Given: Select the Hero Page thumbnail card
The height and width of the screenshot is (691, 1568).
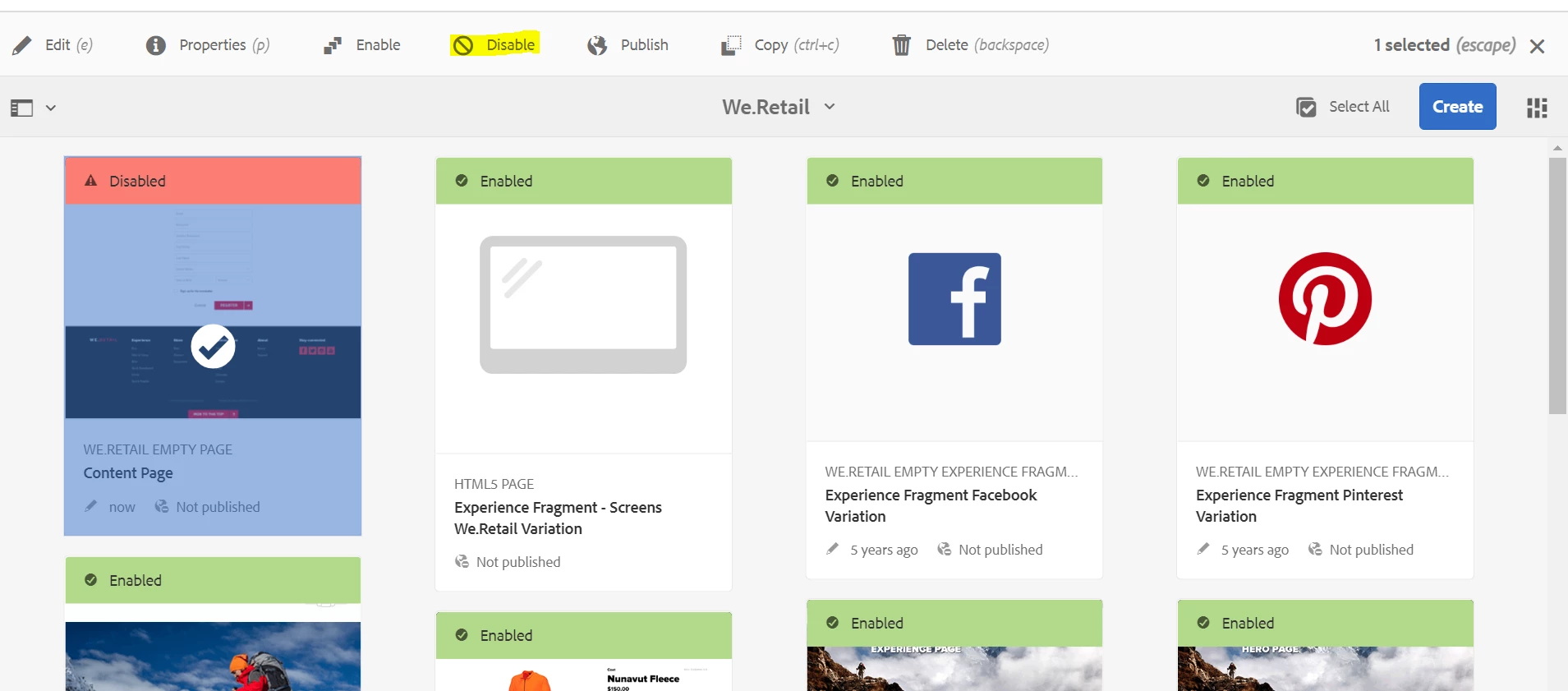Looking at the screenshot, I should [x=1325, y=669].
